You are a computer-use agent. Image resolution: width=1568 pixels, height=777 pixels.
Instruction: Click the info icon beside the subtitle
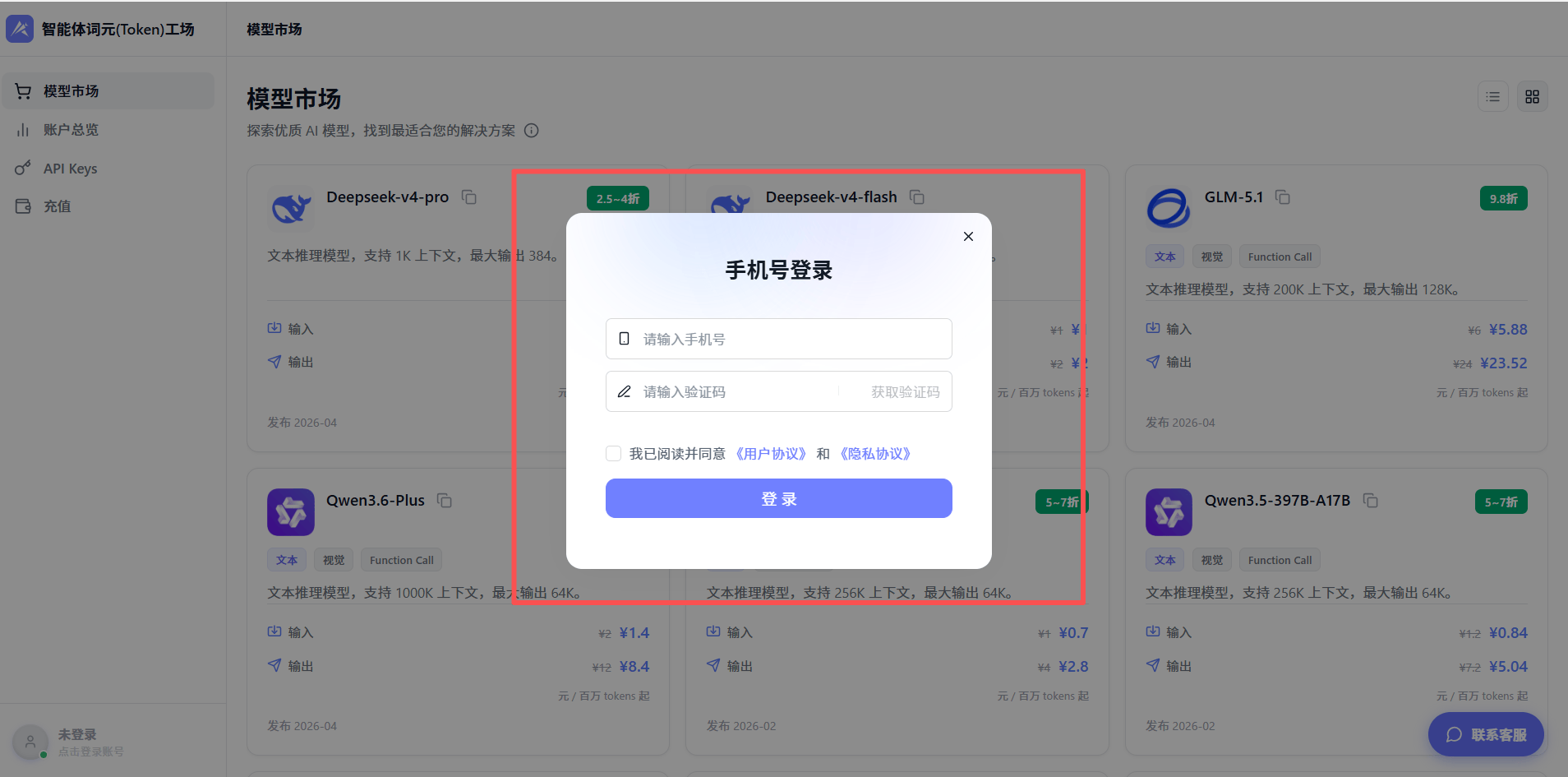pos(532,131)
